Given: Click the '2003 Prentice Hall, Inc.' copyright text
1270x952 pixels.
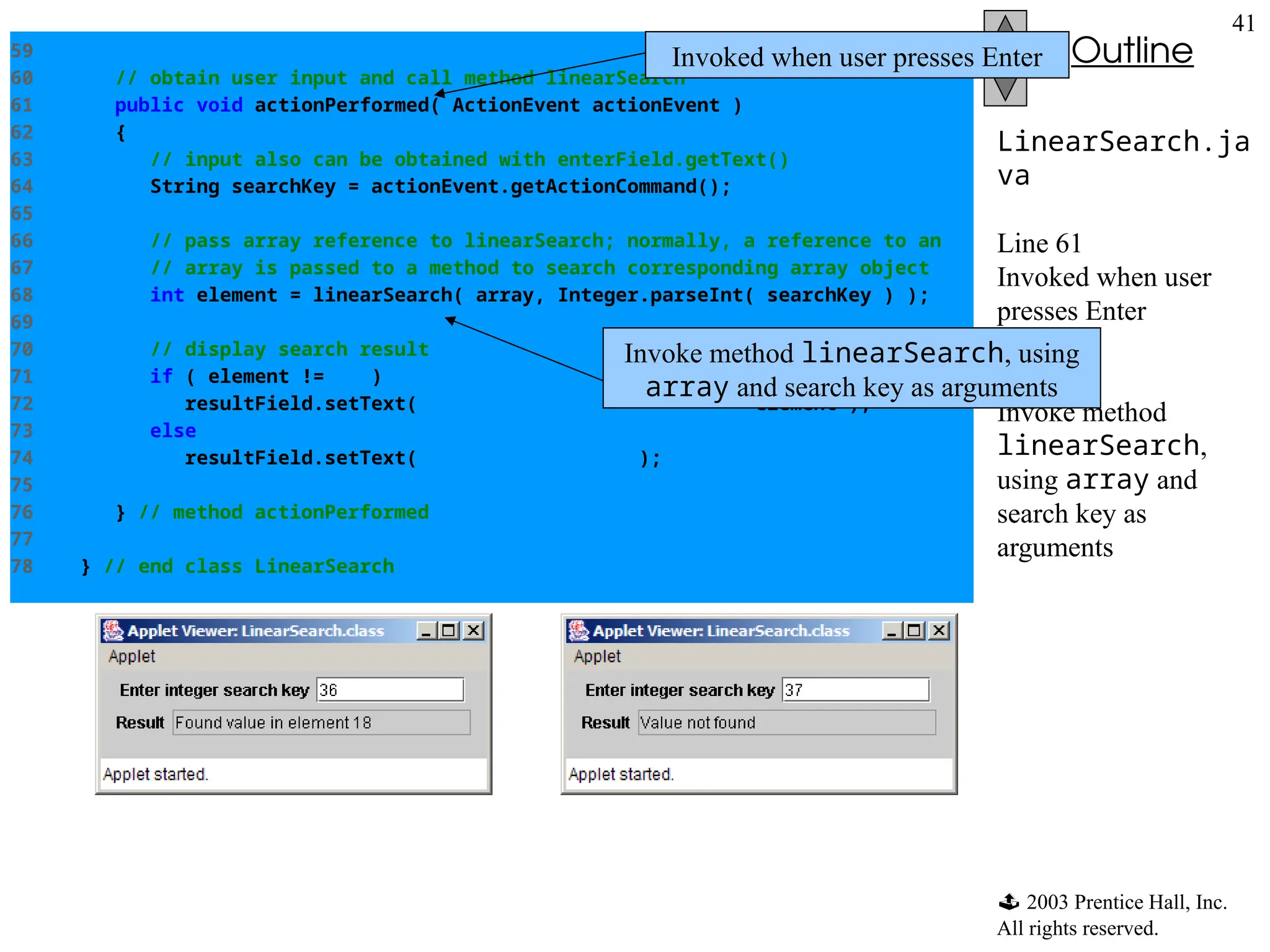Looking at the screenshot, I should (x=1127, y=902).
